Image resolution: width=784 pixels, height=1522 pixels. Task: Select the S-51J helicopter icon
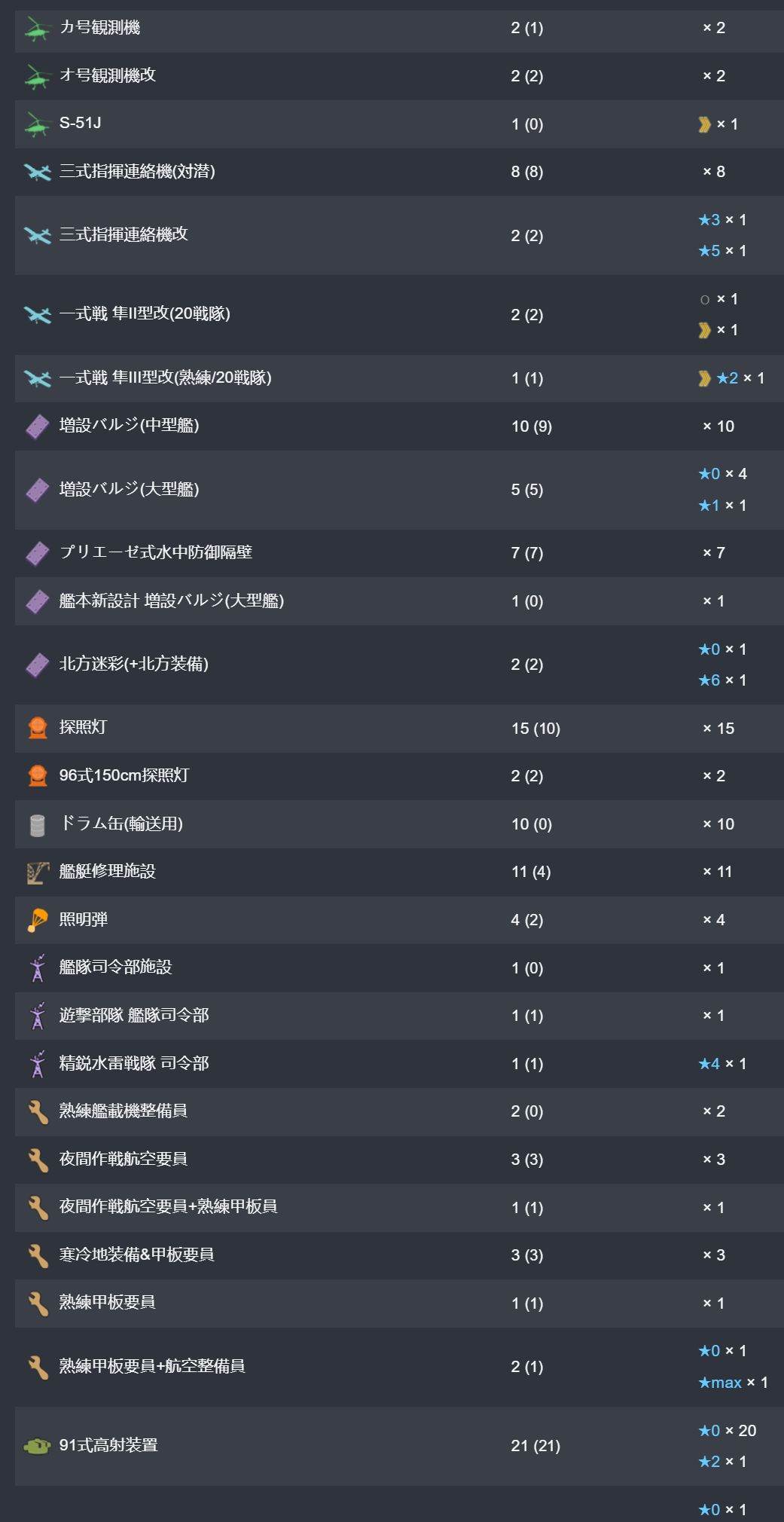37,124
